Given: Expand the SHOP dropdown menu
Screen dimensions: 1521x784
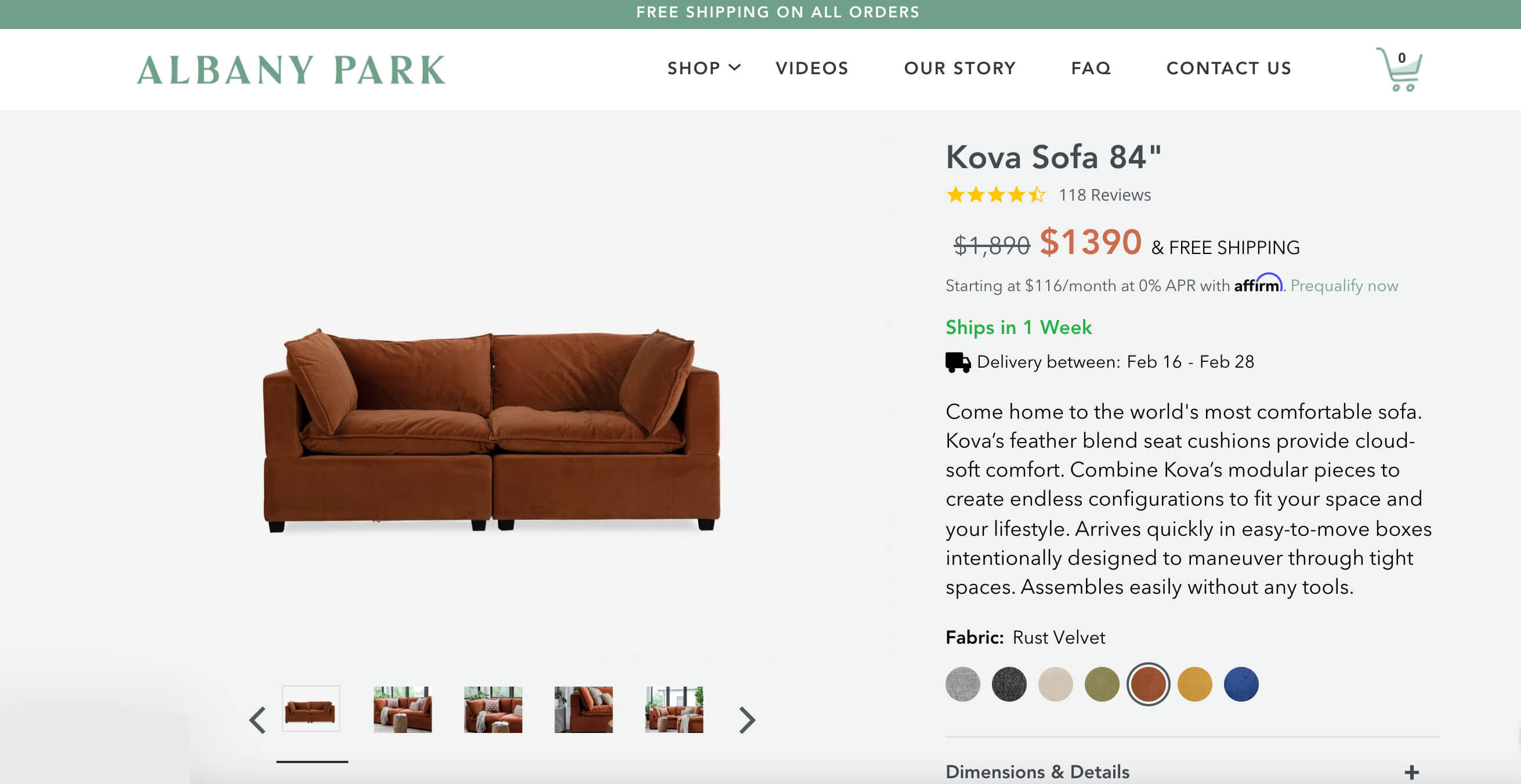Looking at the screenshot, I should pos(694,68).
